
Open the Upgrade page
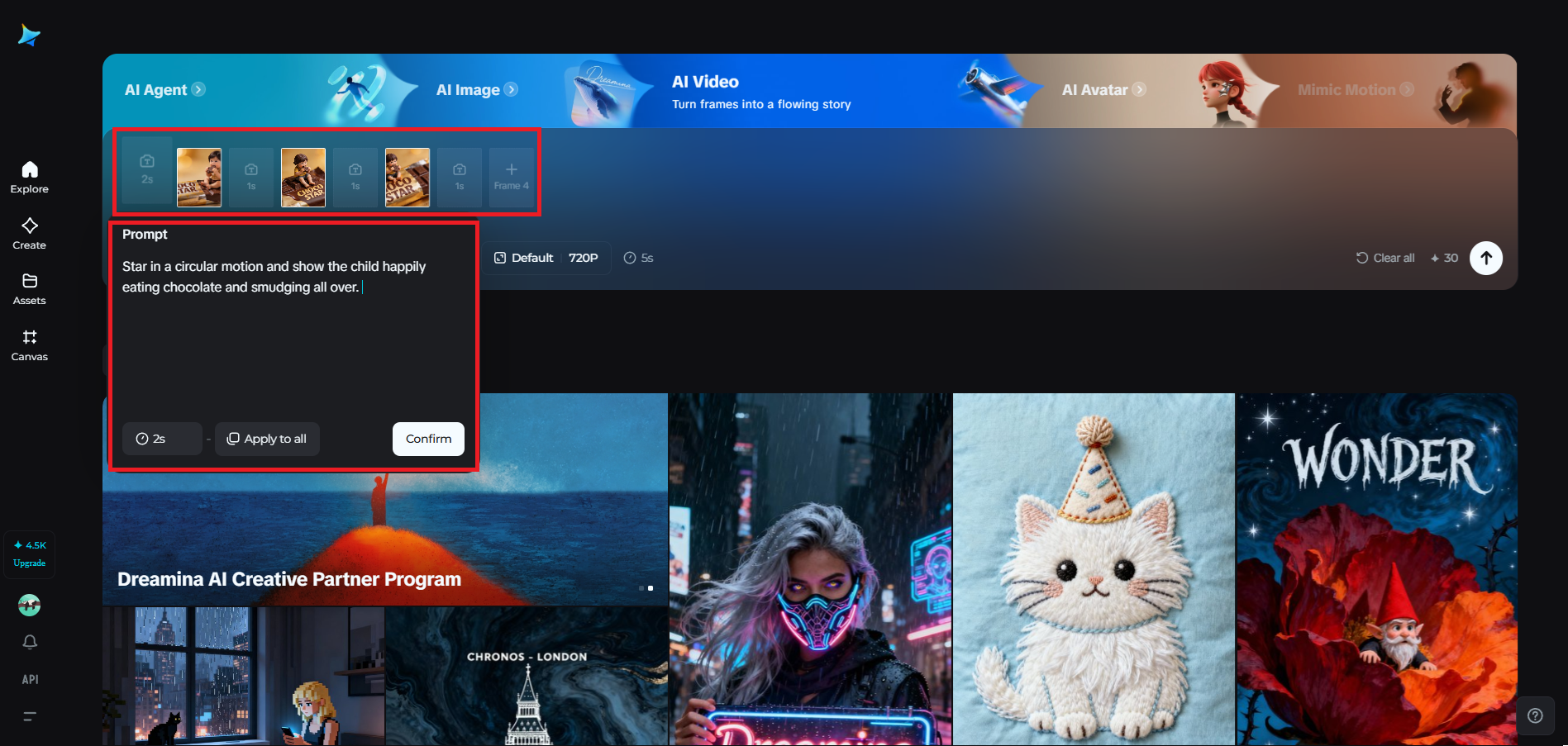pyautogui.click(x=29, y=563)
